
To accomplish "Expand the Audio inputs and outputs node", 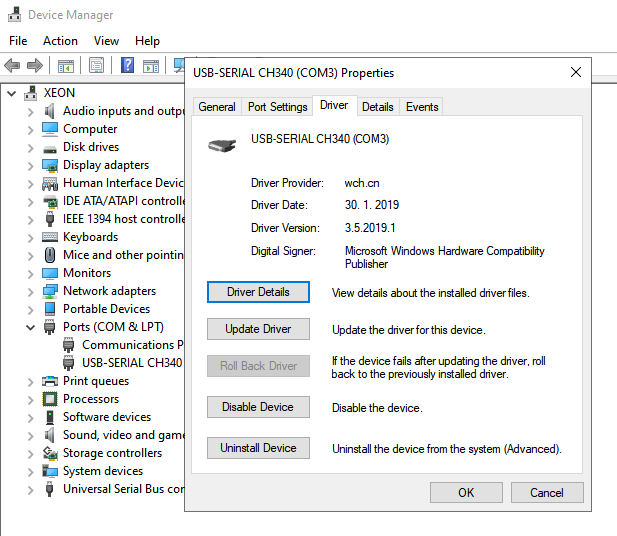I will click(x=31, y=112).
